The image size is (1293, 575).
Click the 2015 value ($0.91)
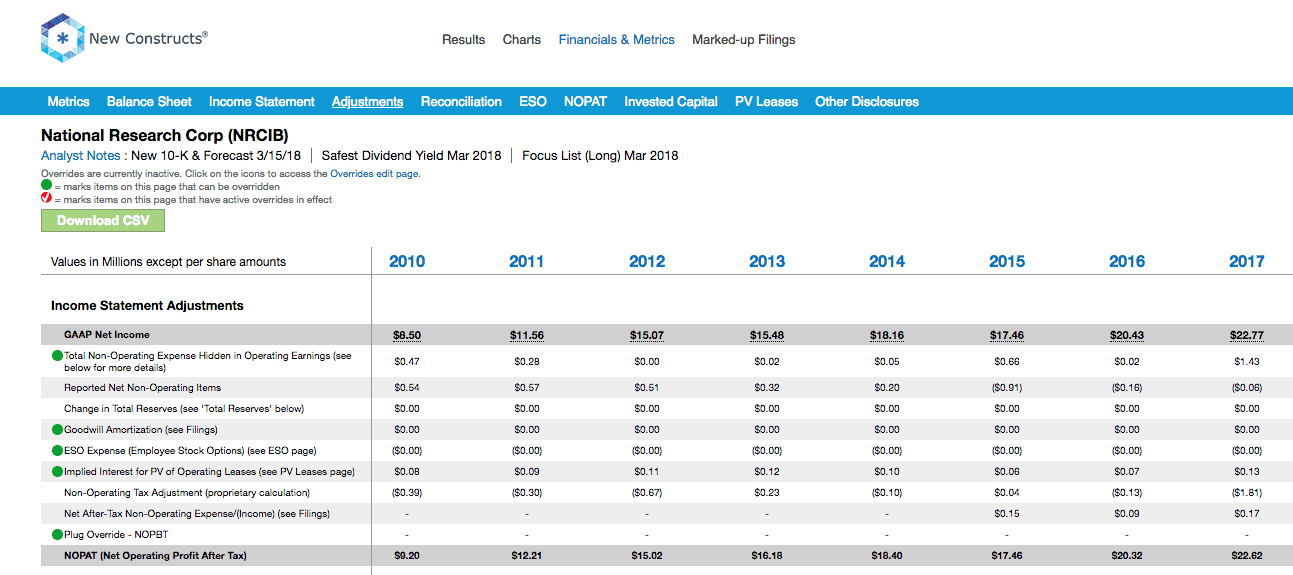point(1007,387)
